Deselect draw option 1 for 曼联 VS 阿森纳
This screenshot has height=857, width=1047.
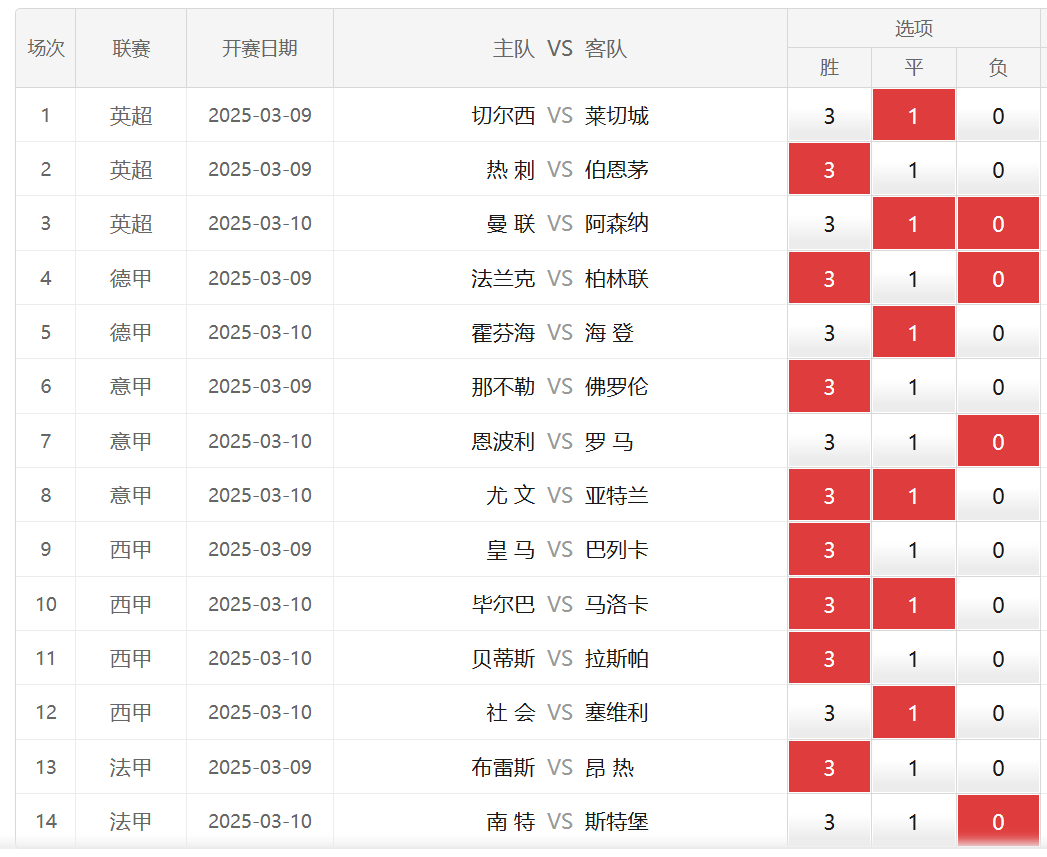tap(913, 223)
